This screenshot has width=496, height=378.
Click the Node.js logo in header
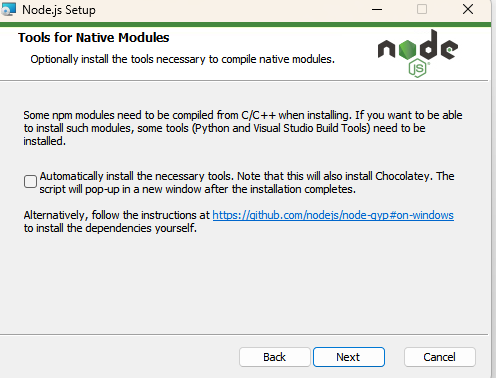pyautogui.click(x=418, y=53)
